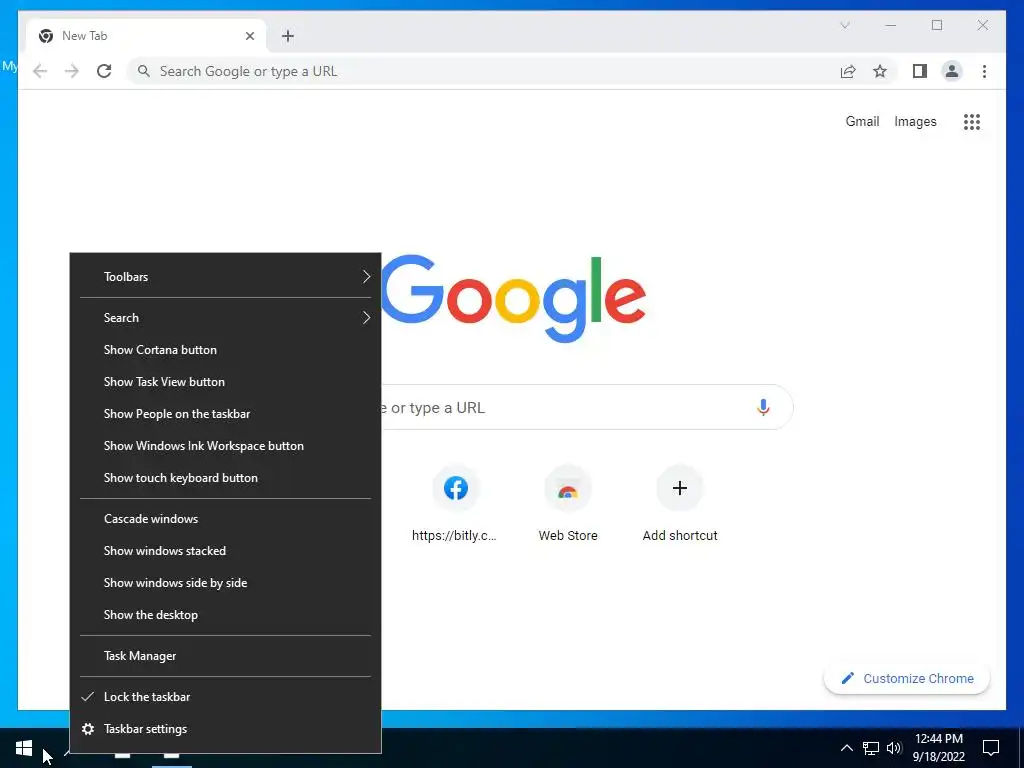This screenshot has height=768, width=1024.
Task: Select Show the desktop
Action: click(225, 615)
